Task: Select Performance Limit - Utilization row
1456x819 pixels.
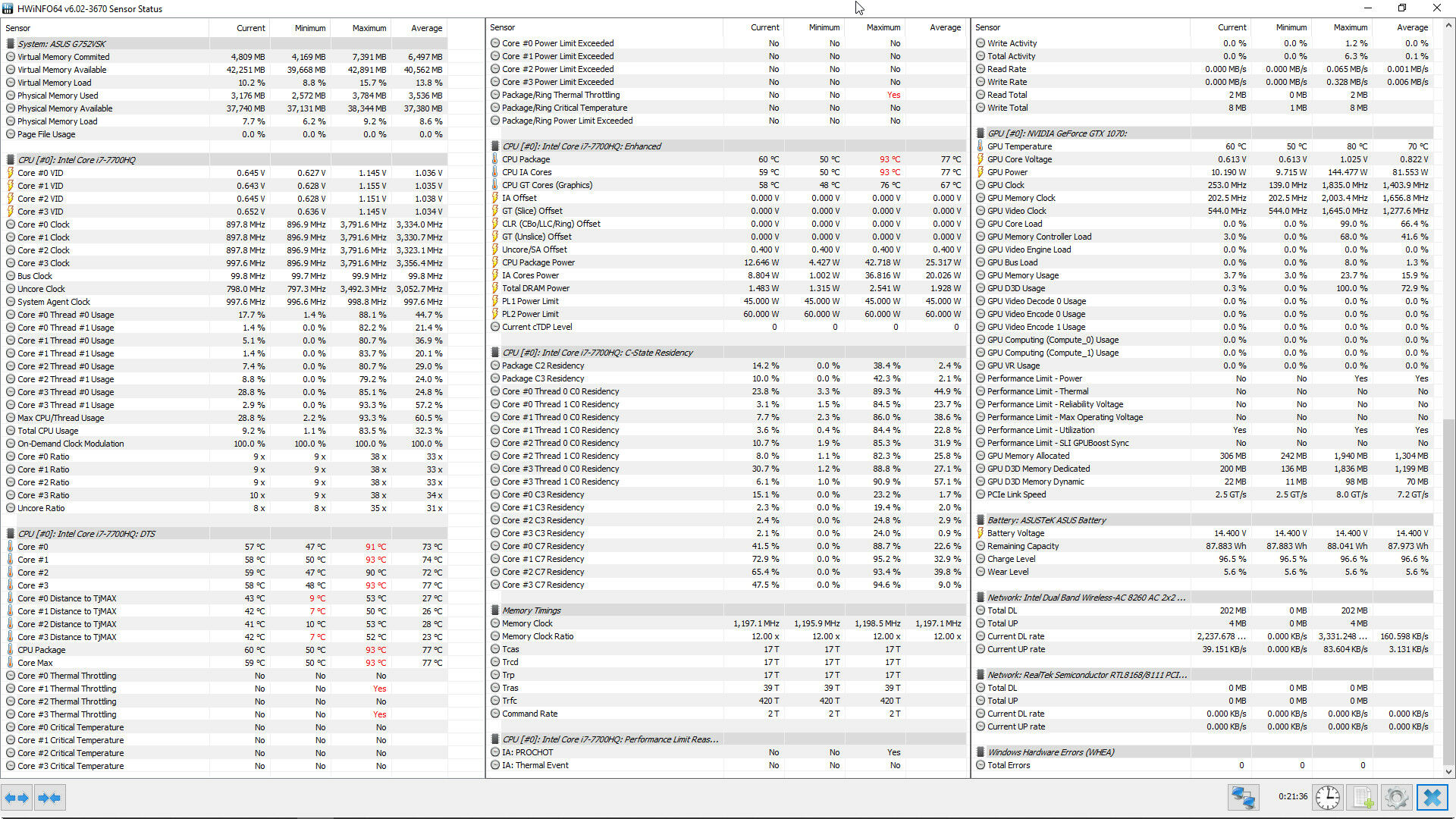Action: (1204, 430)
